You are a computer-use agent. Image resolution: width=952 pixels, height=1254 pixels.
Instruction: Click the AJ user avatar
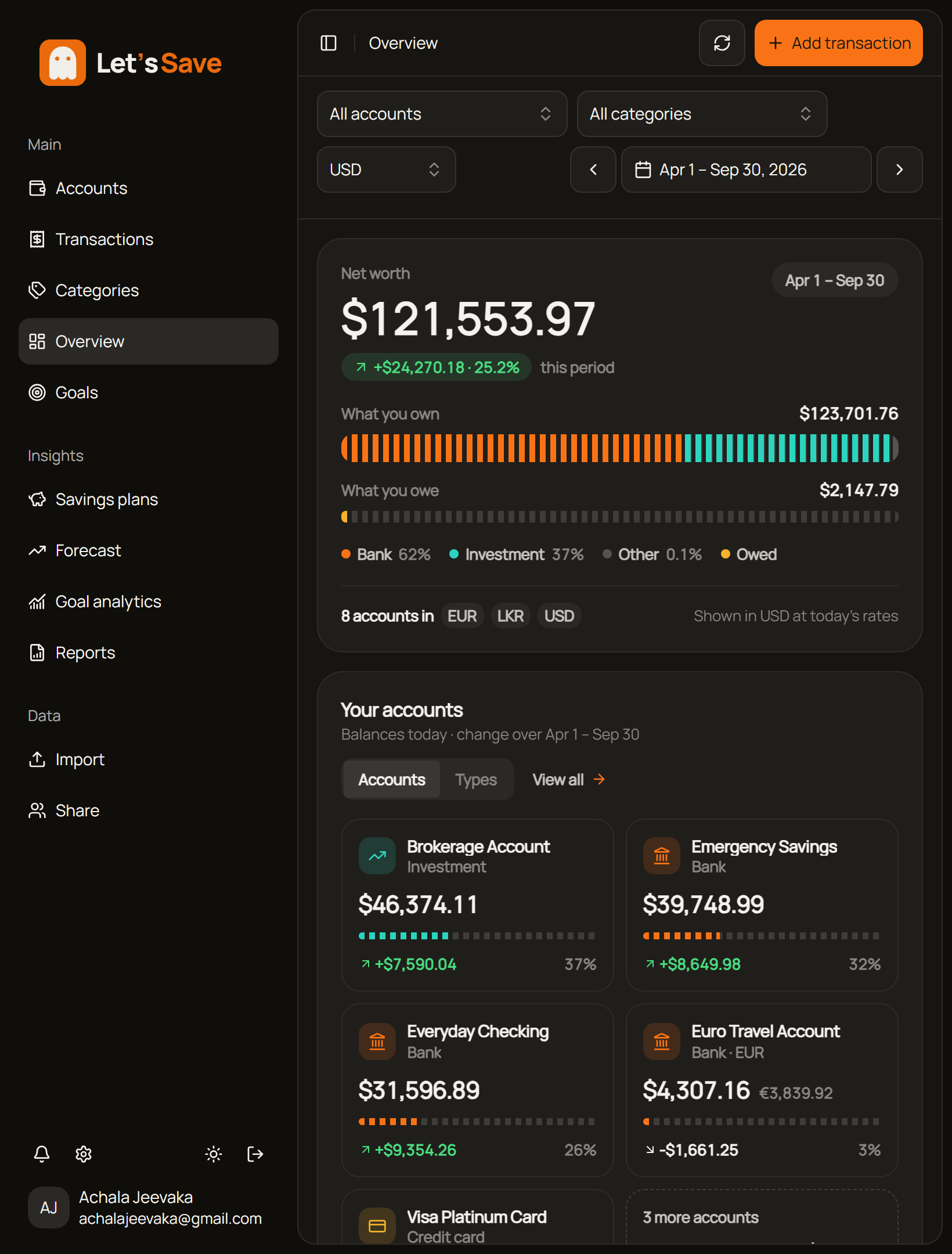tap(49, 1208)
